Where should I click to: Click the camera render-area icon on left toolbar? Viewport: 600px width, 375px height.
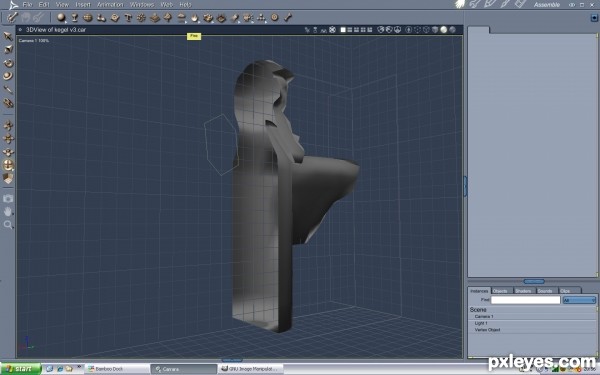[x=8, y=198]
